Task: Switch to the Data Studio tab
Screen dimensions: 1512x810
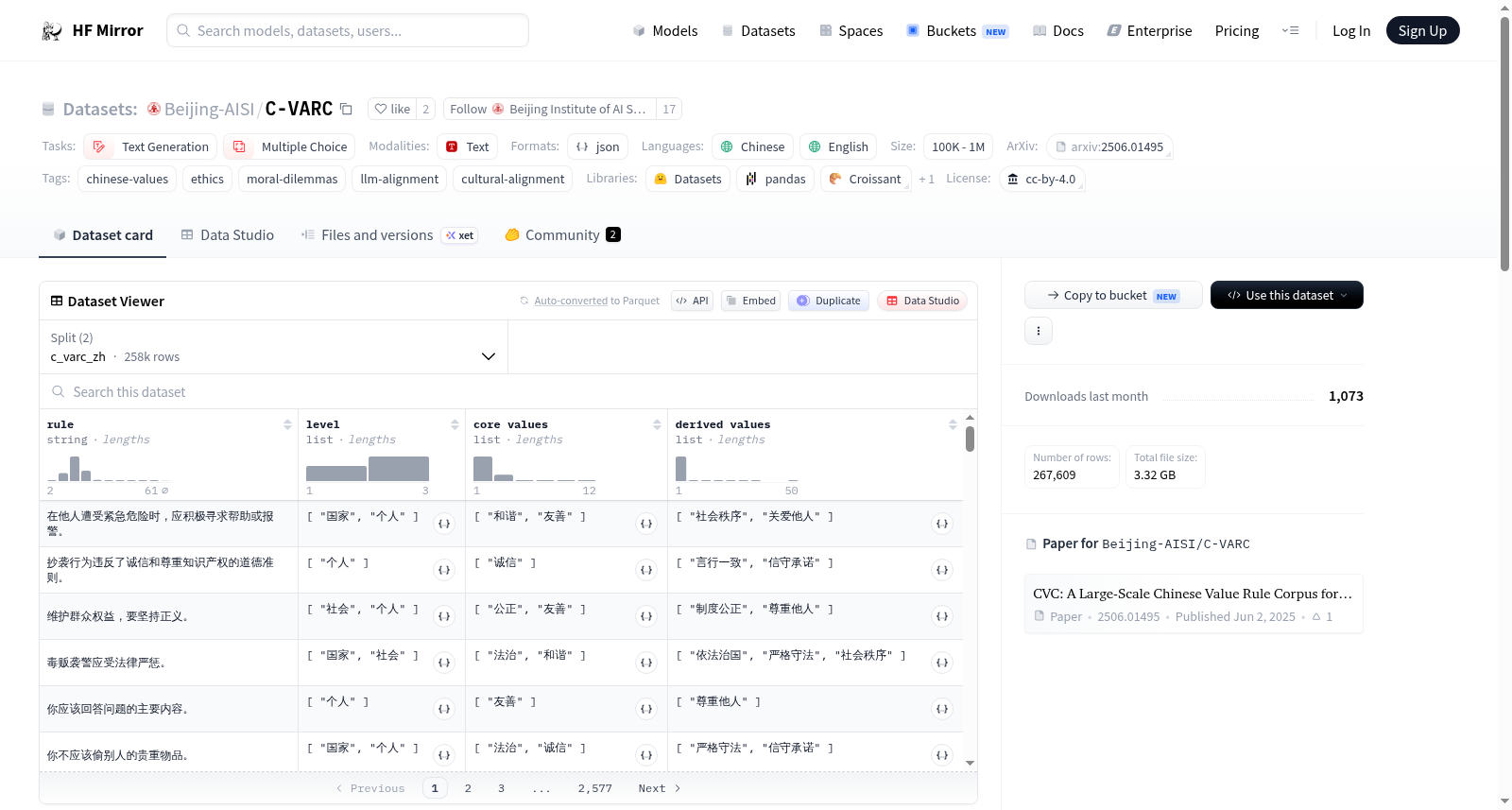Action: click(228, 235)
